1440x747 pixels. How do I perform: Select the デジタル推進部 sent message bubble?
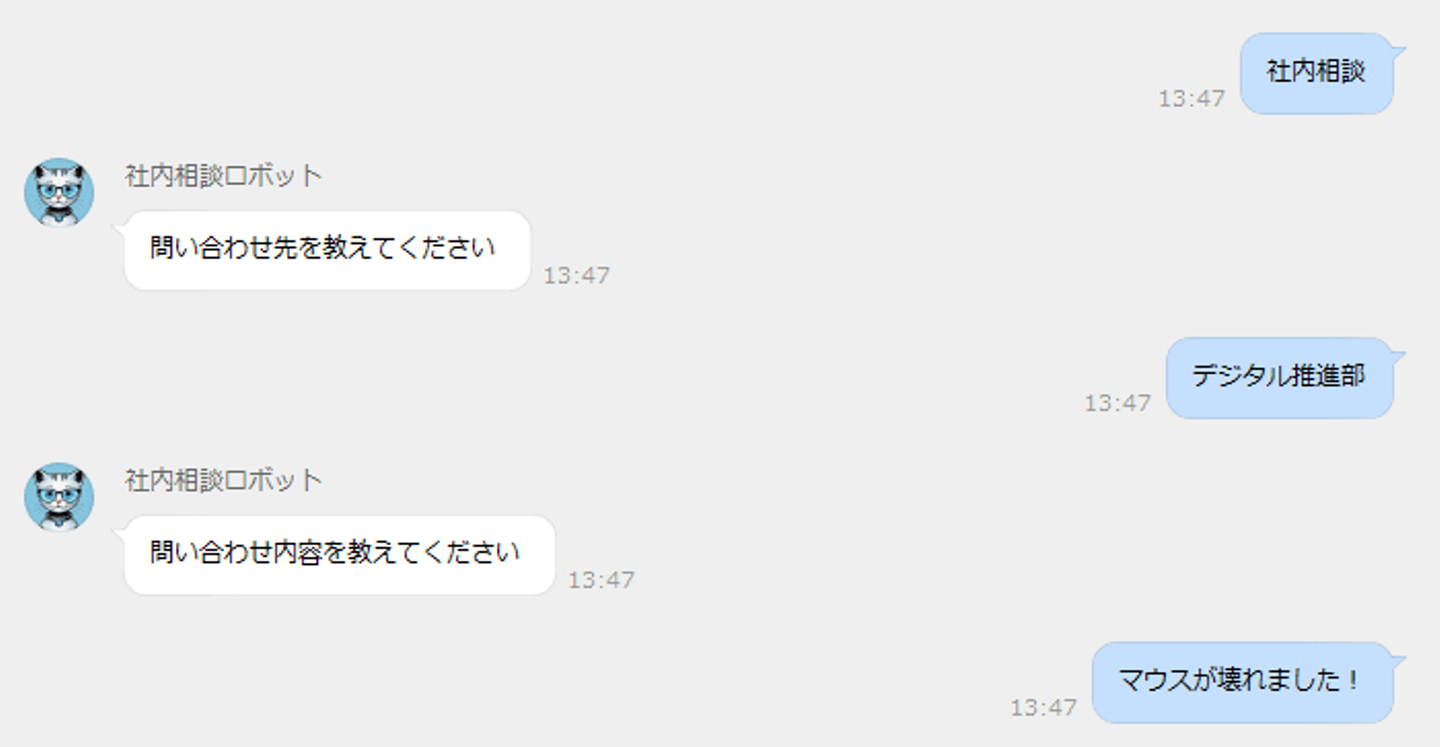click(1279, 377)
